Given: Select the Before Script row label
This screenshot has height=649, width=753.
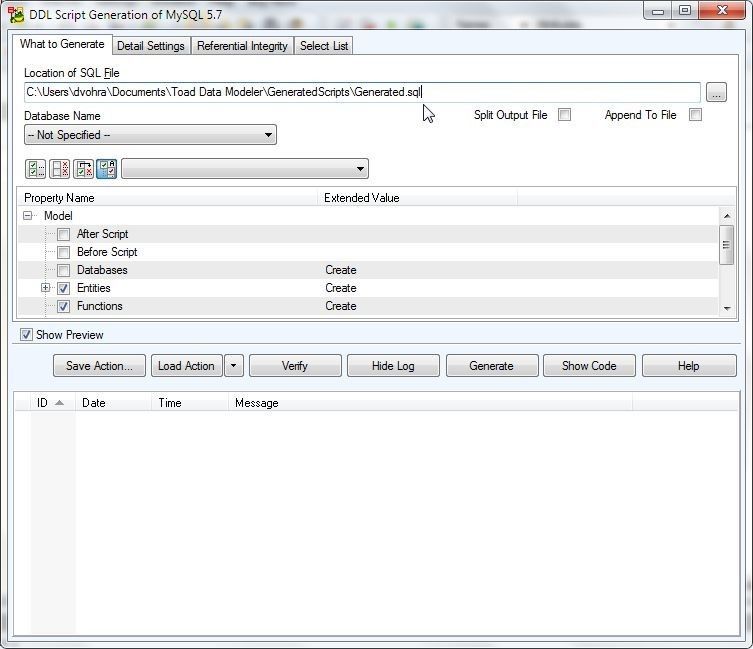Looking at the screenshot, I should 107,252.
